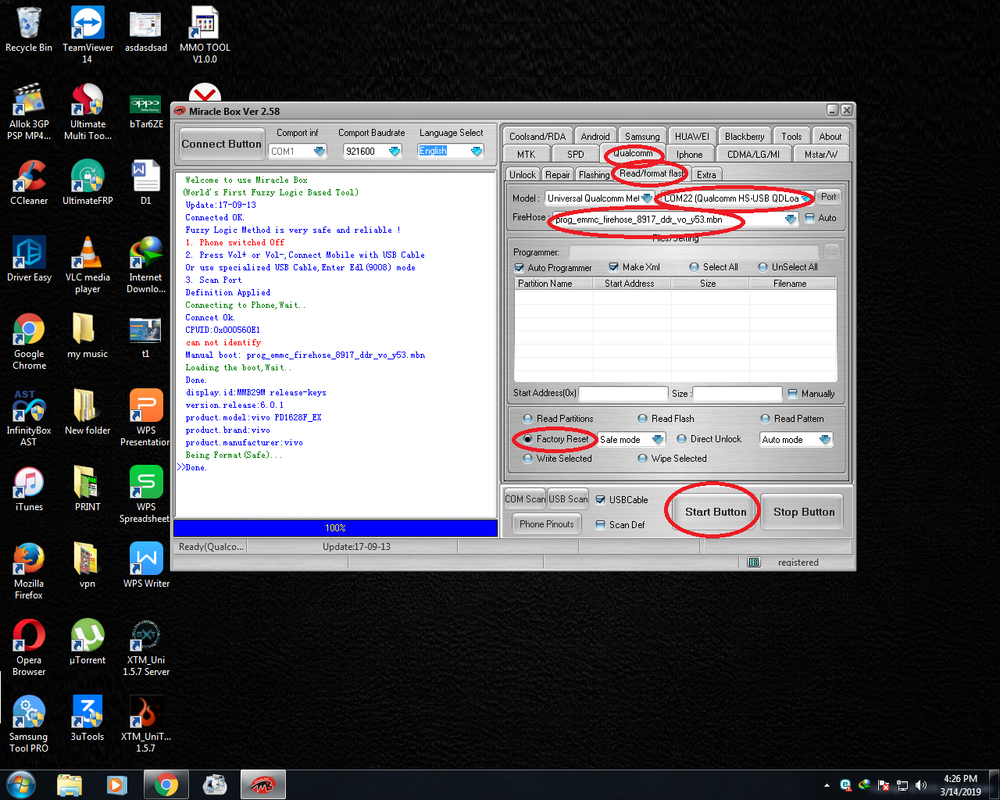1000x800 pixels.
Task: Launch TeamViewer 14 from desktop
Action: 87,35
